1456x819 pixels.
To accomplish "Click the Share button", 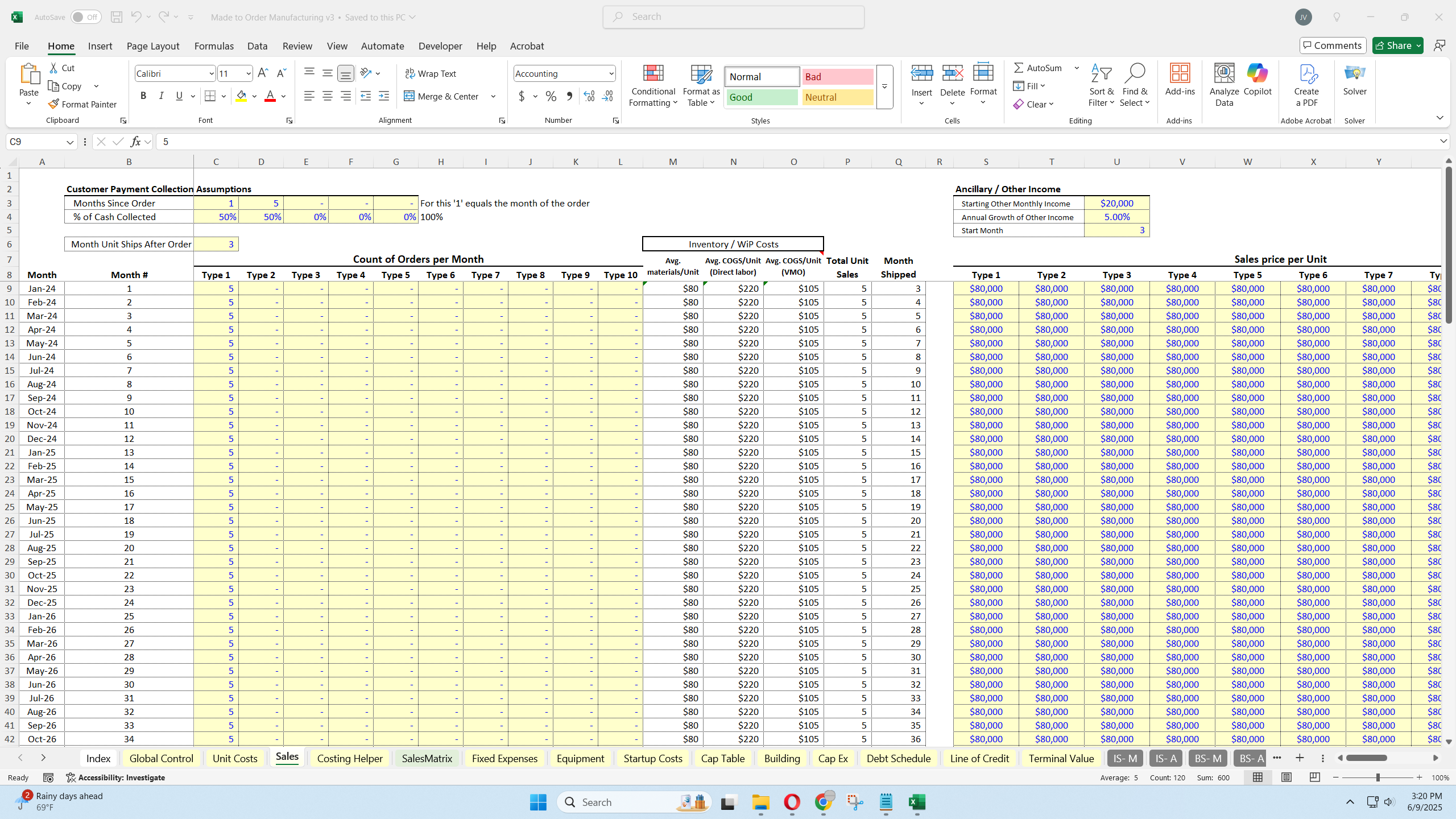I will tap(1397, 45).
